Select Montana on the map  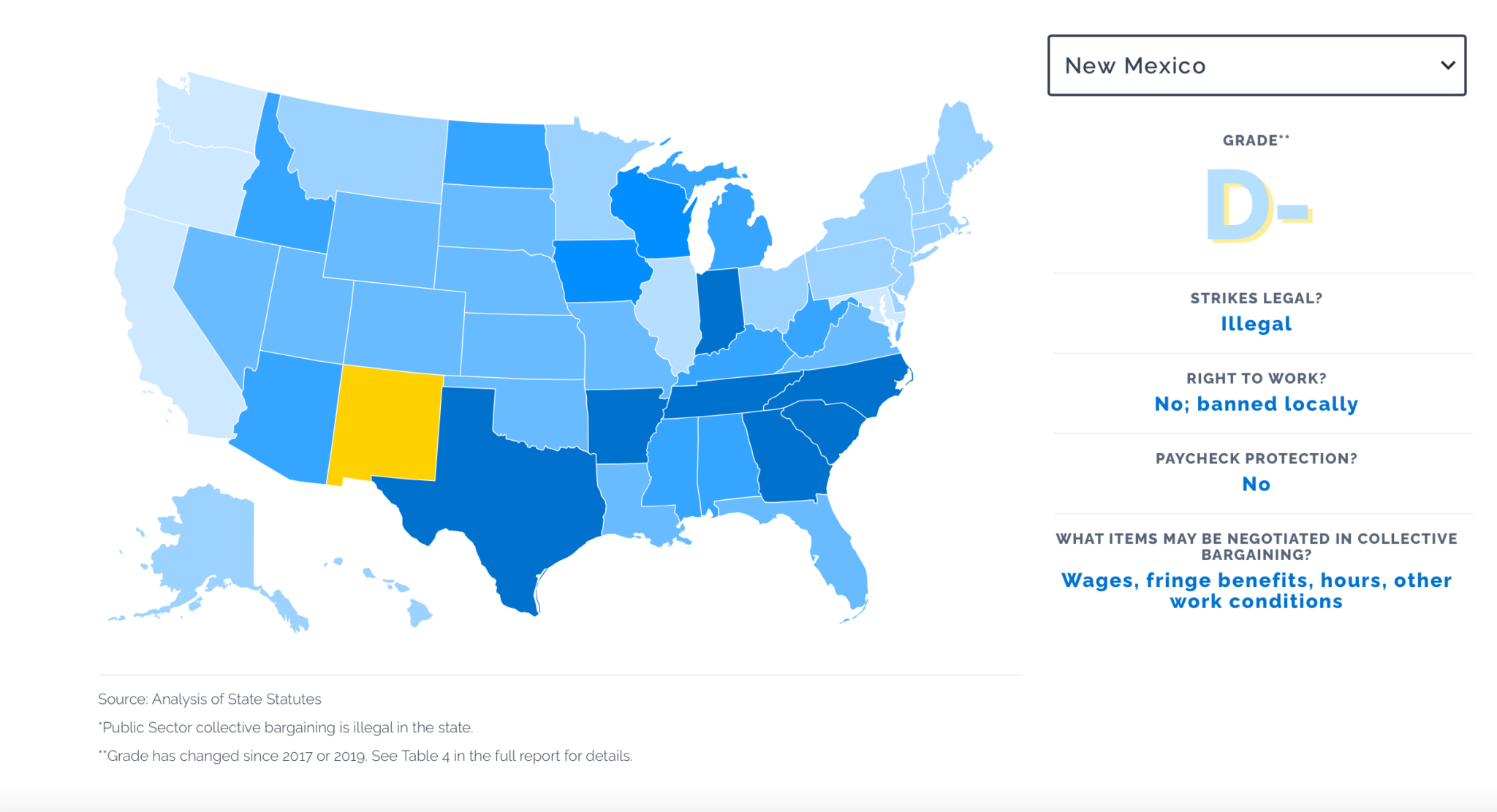point(365,150)
